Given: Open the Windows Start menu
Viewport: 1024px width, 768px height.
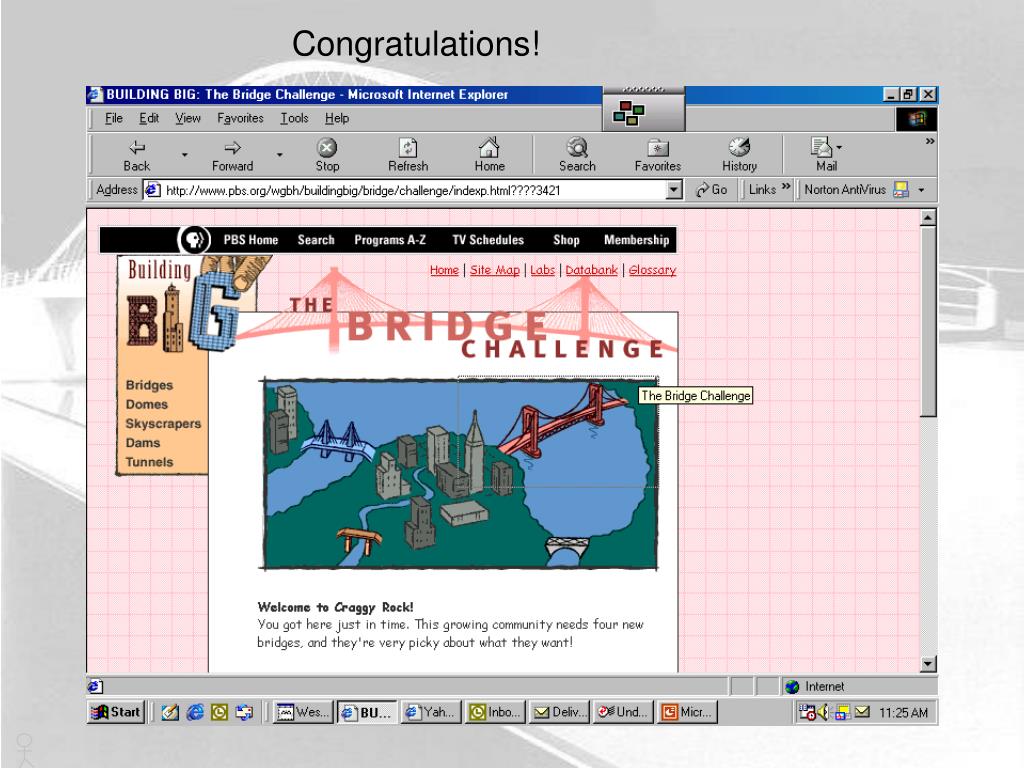Looking at the screenshot, I should [x=116, y=712].
